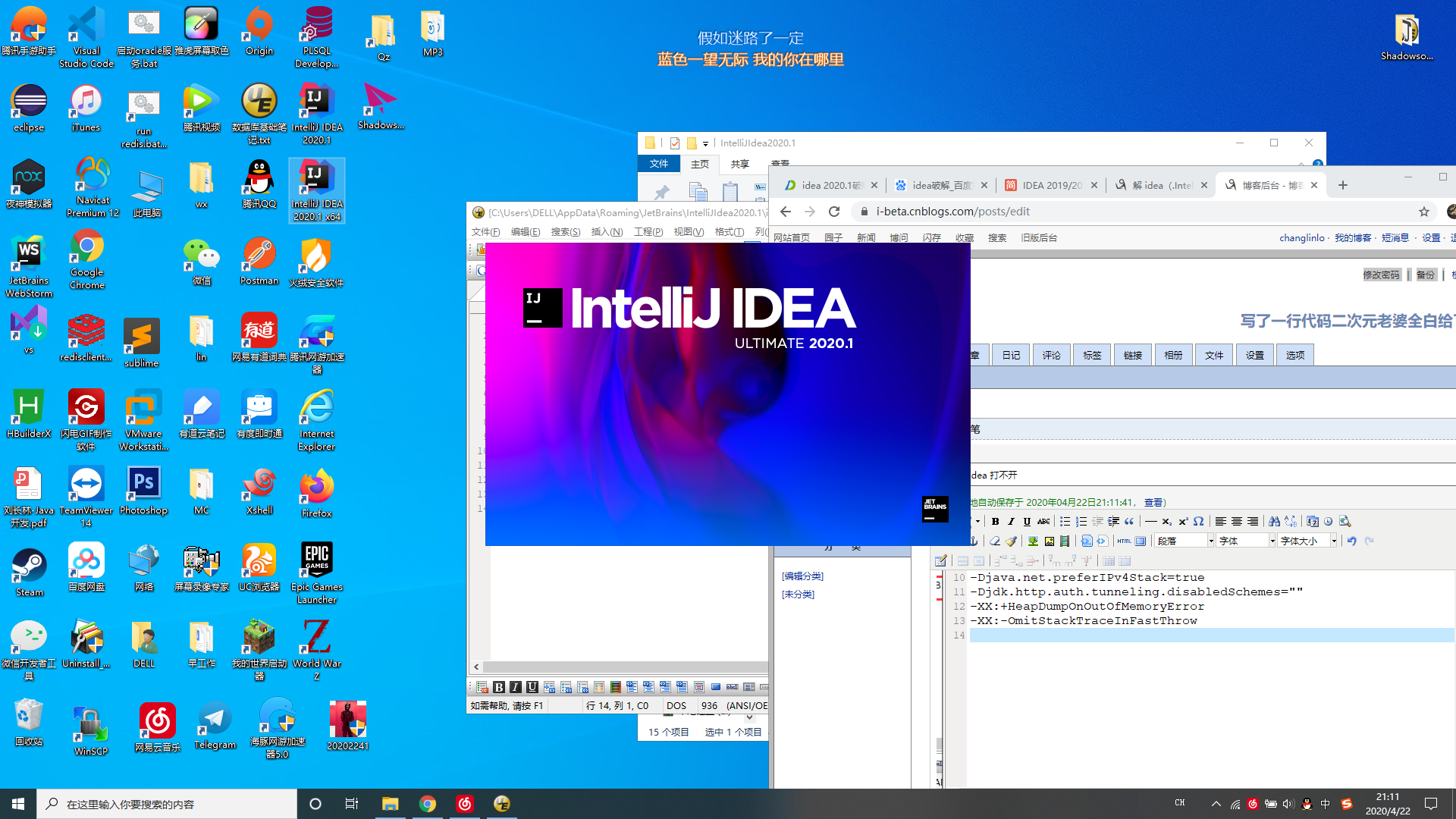
Task: Reload the cnblogs page in Chrome
Action: (x=834, y=212)
